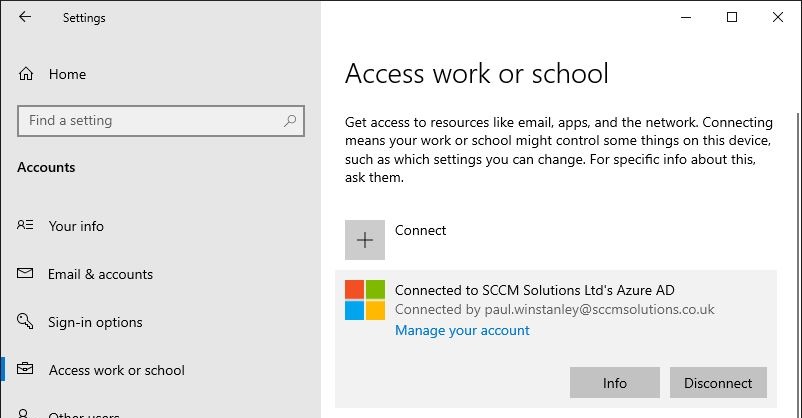
Task: Click the Info button
Action: click(614, 383)
